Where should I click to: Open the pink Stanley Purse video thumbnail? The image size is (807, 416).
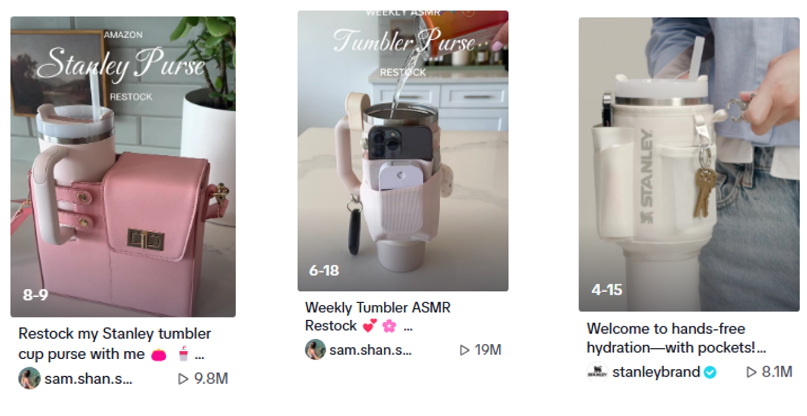pyautogui.click(x=123, y=166)
